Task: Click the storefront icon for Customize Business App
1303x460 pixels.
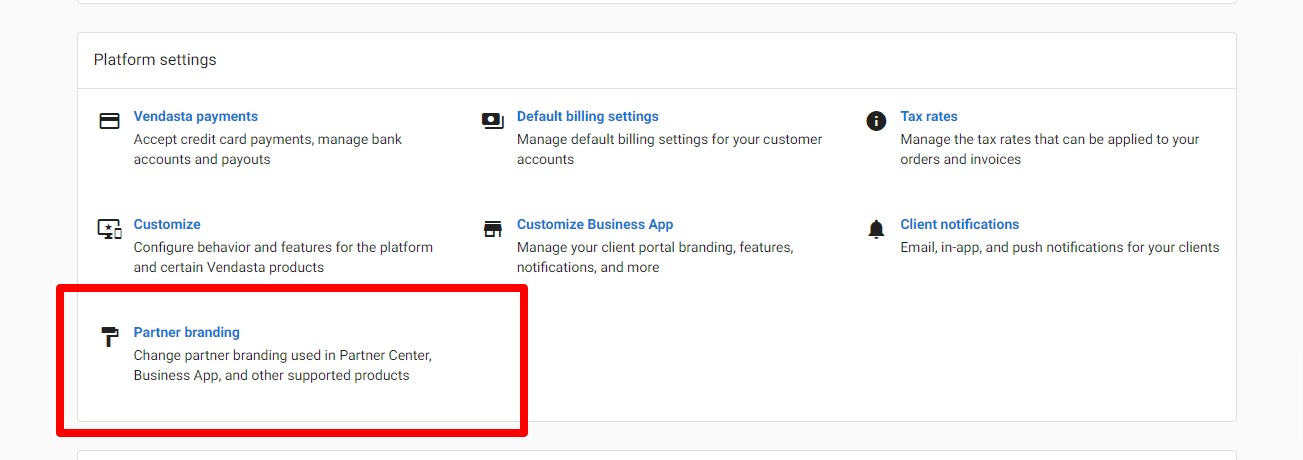Action: click(493, 229)
